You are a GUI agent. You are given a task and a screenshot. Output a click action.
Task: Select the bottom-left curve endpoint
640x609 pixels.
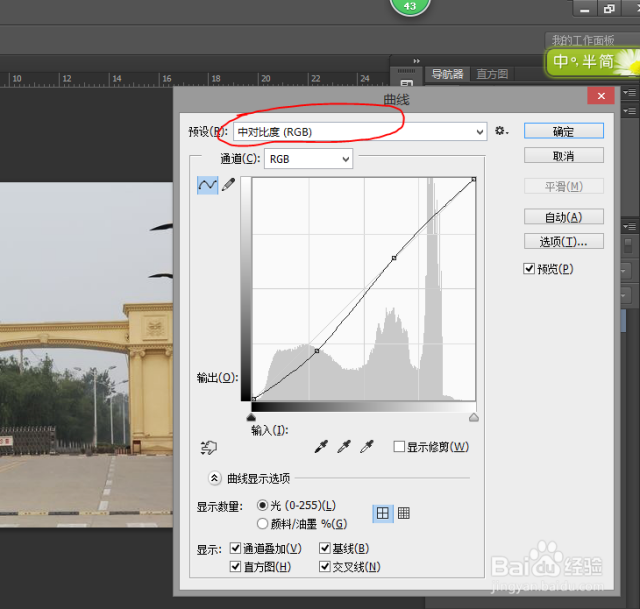(253, 399)
